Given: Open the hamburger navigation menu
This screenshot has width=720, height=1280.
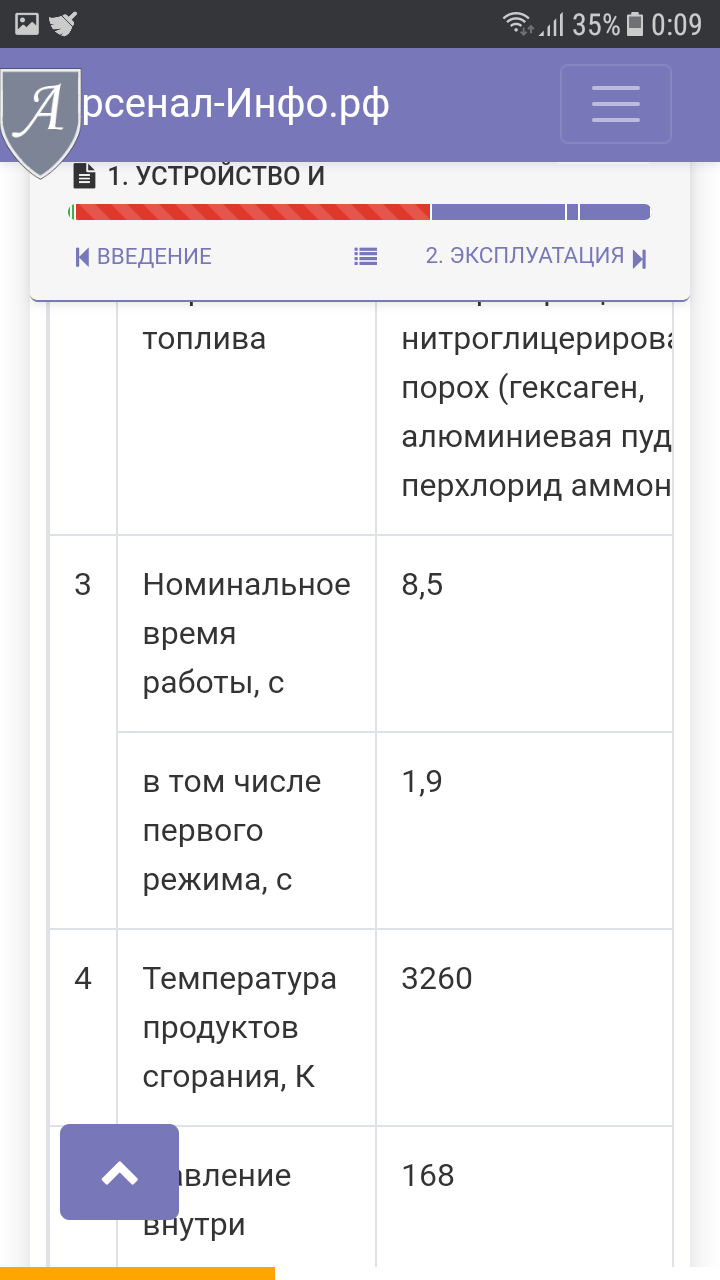Looking at the screenshot, I should pyautogui.click(x=615, y=104).
